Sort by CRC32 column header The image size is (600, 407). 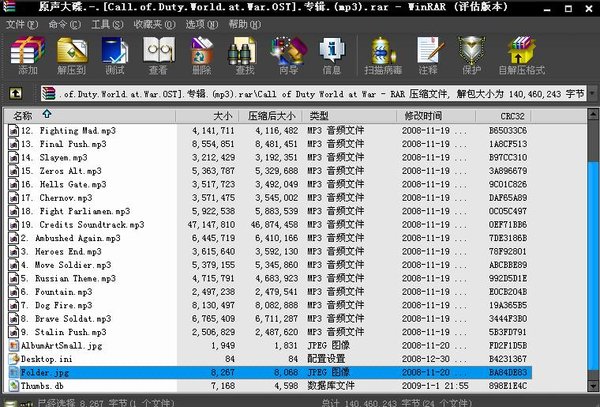pos(503,116)
